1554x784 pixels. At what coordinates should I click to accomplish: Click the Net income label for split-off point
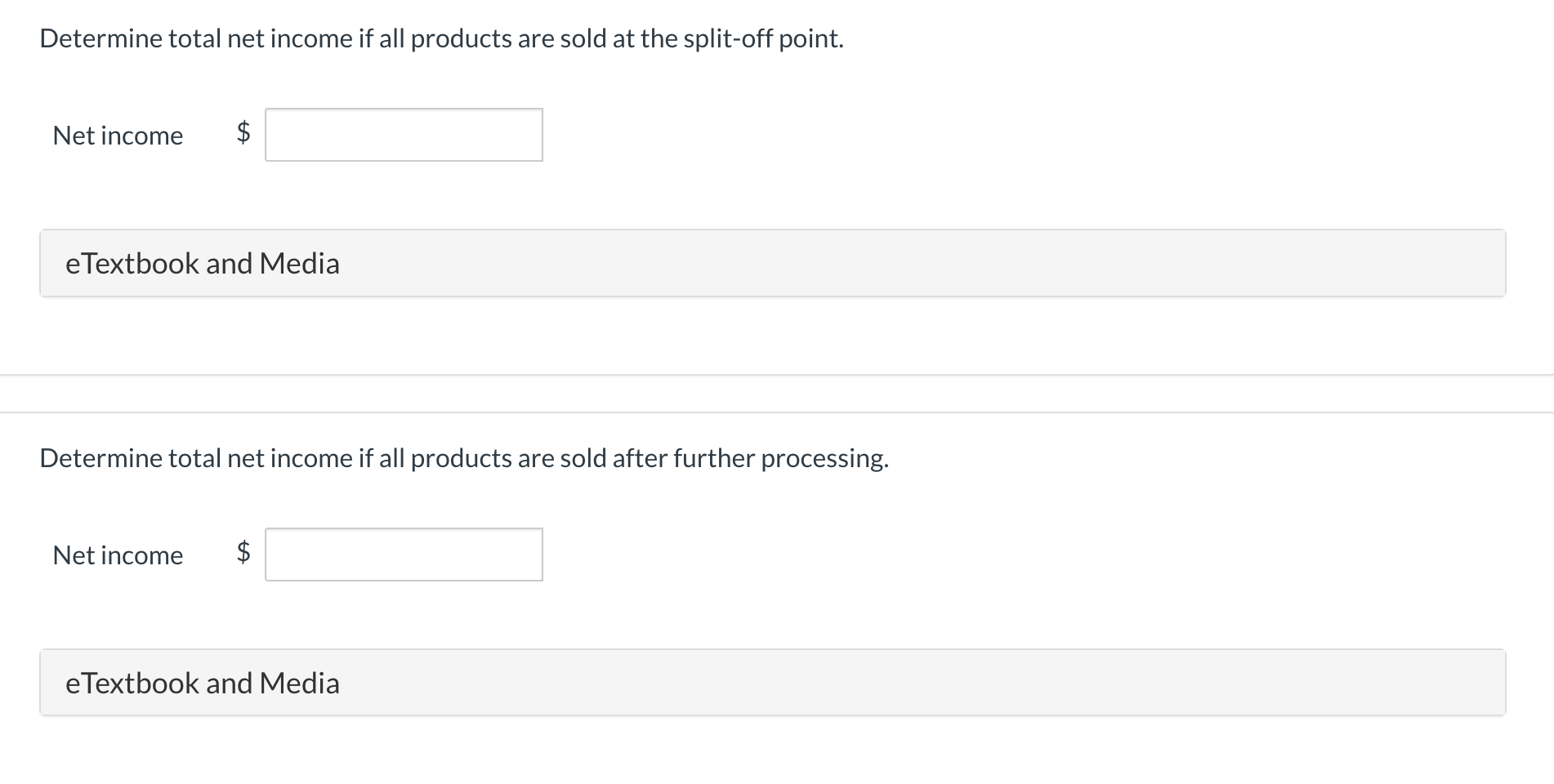coord(118,136)
